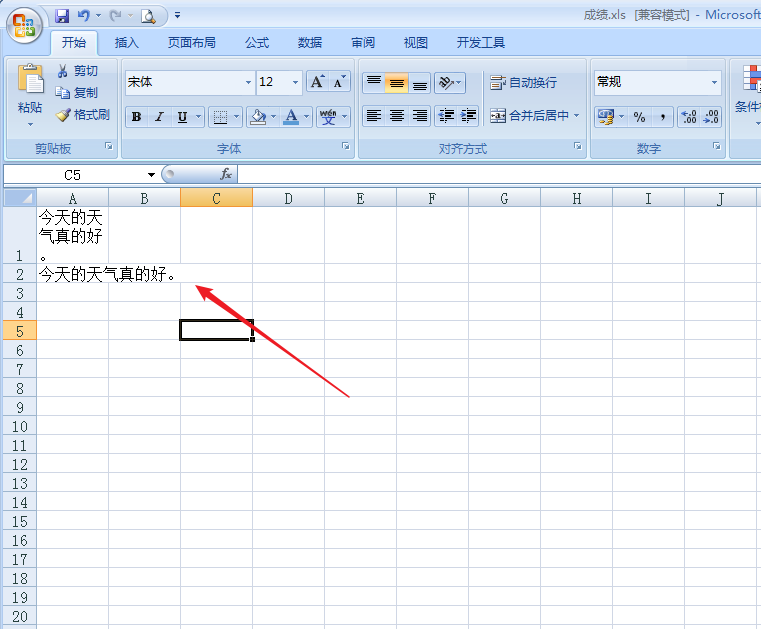Increase font size with the large A
Image resolution: width=761 pixels, height=629 pixels.
pos(317,82)
